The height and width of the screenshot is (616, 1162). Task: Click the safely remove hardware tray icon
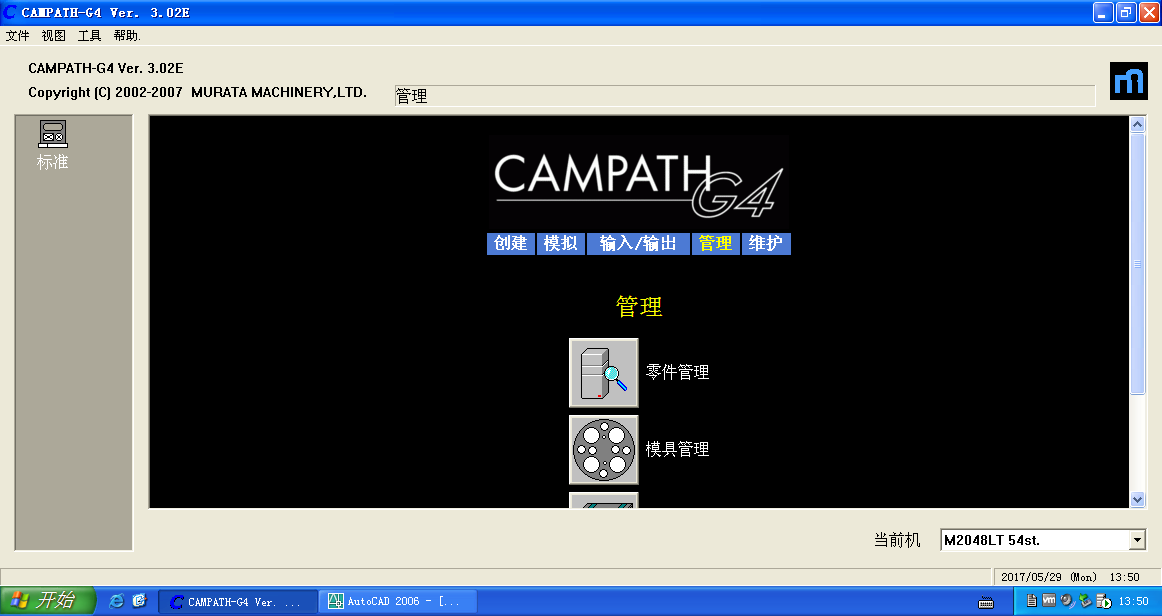(x=1085, y=601)
